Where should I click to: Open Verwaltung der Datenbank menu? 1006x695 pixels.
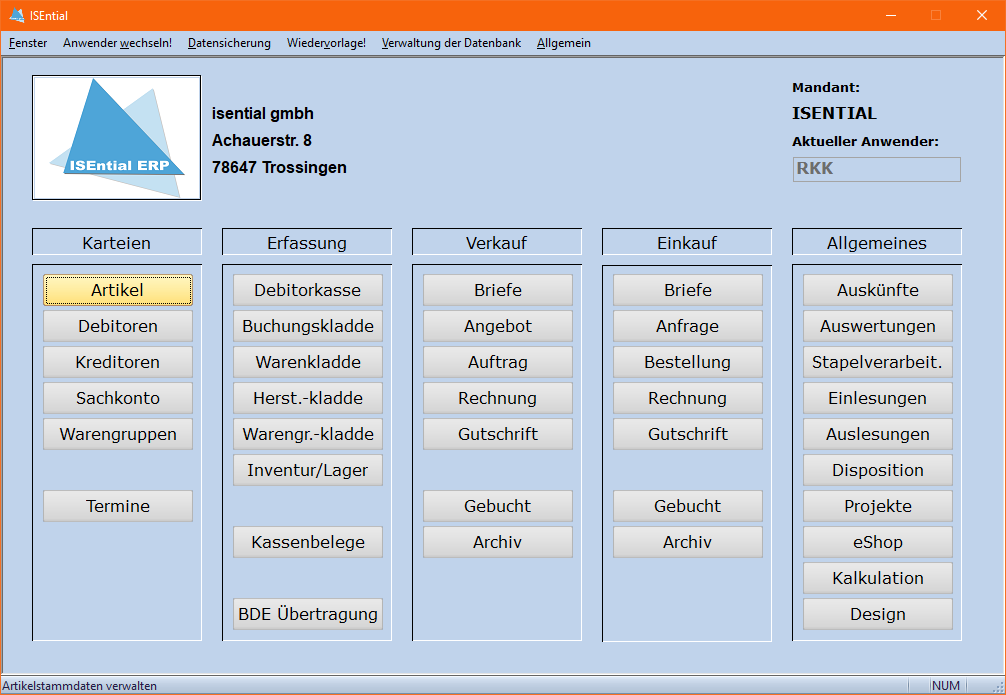click(x=451, y=43)
